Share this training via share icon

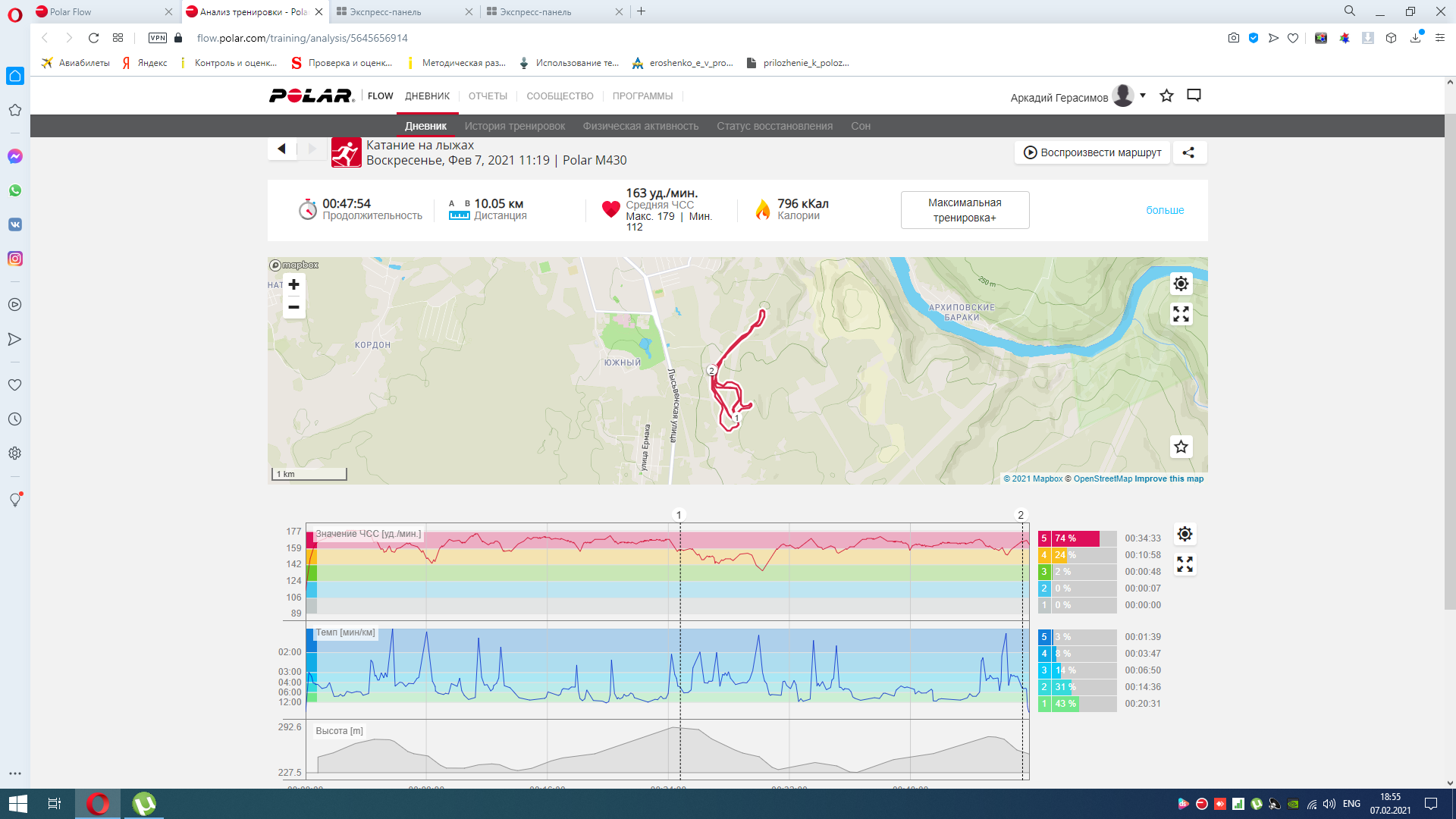click(1188, 152)
